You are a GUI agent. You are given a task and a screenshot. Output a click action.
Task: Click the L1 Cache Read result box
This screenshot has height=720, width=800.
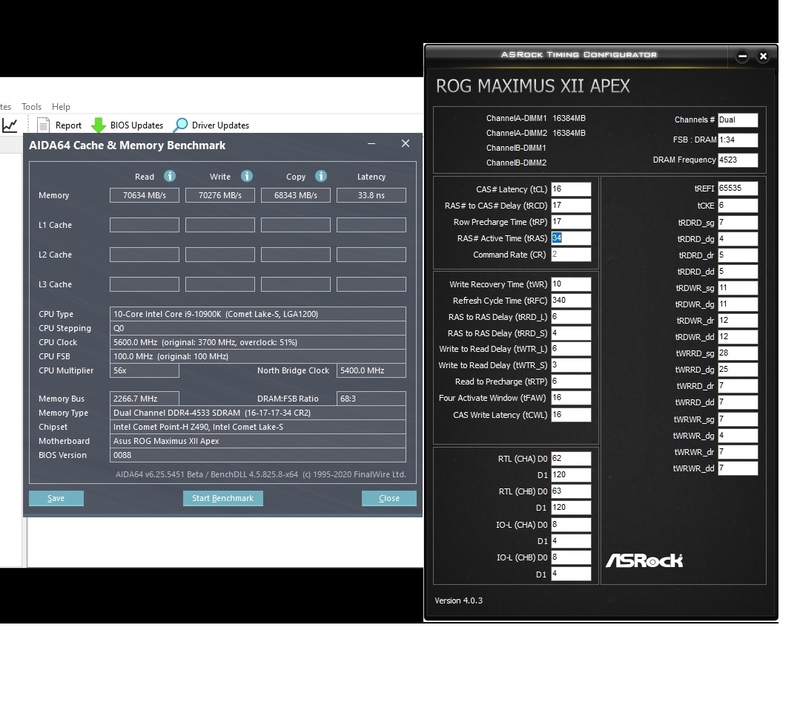(144, 225)
